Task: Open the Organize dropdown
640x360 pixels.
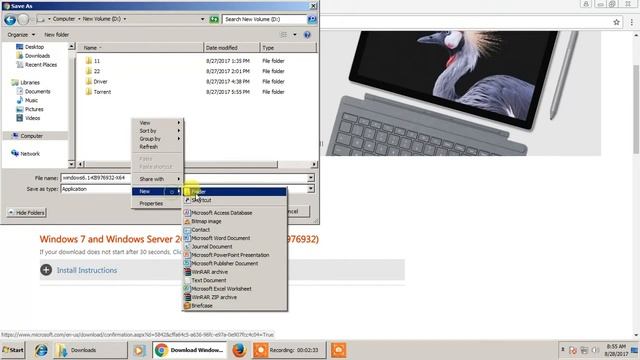Action: [x=21, y=35]
